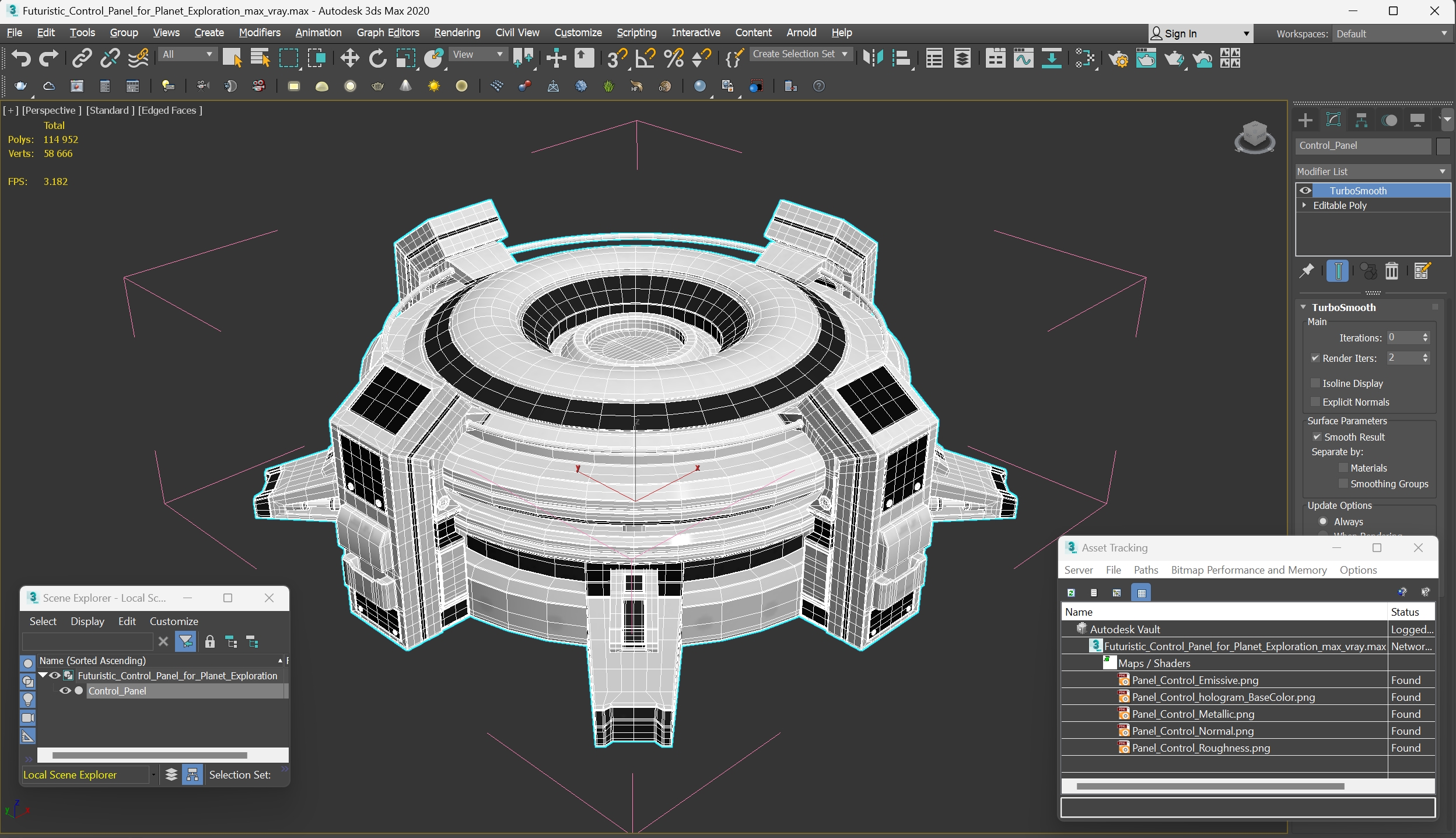Select the Always update radio button
Viewport: 1456px width, 838px height.
(1324, 522)
